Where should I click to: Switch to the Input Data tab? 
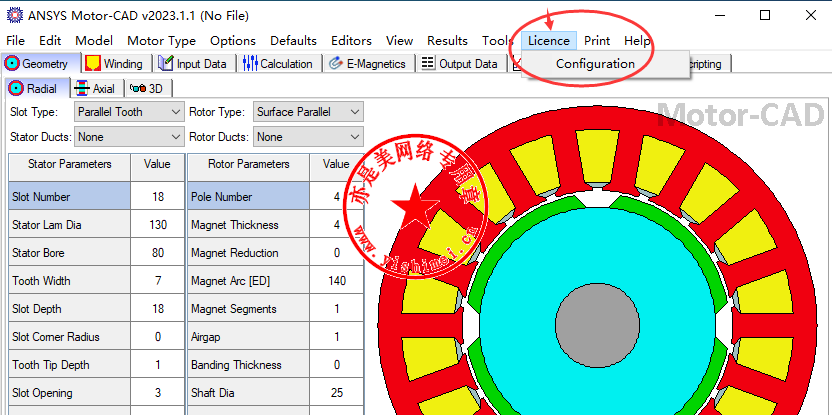[x=194, y=64]
